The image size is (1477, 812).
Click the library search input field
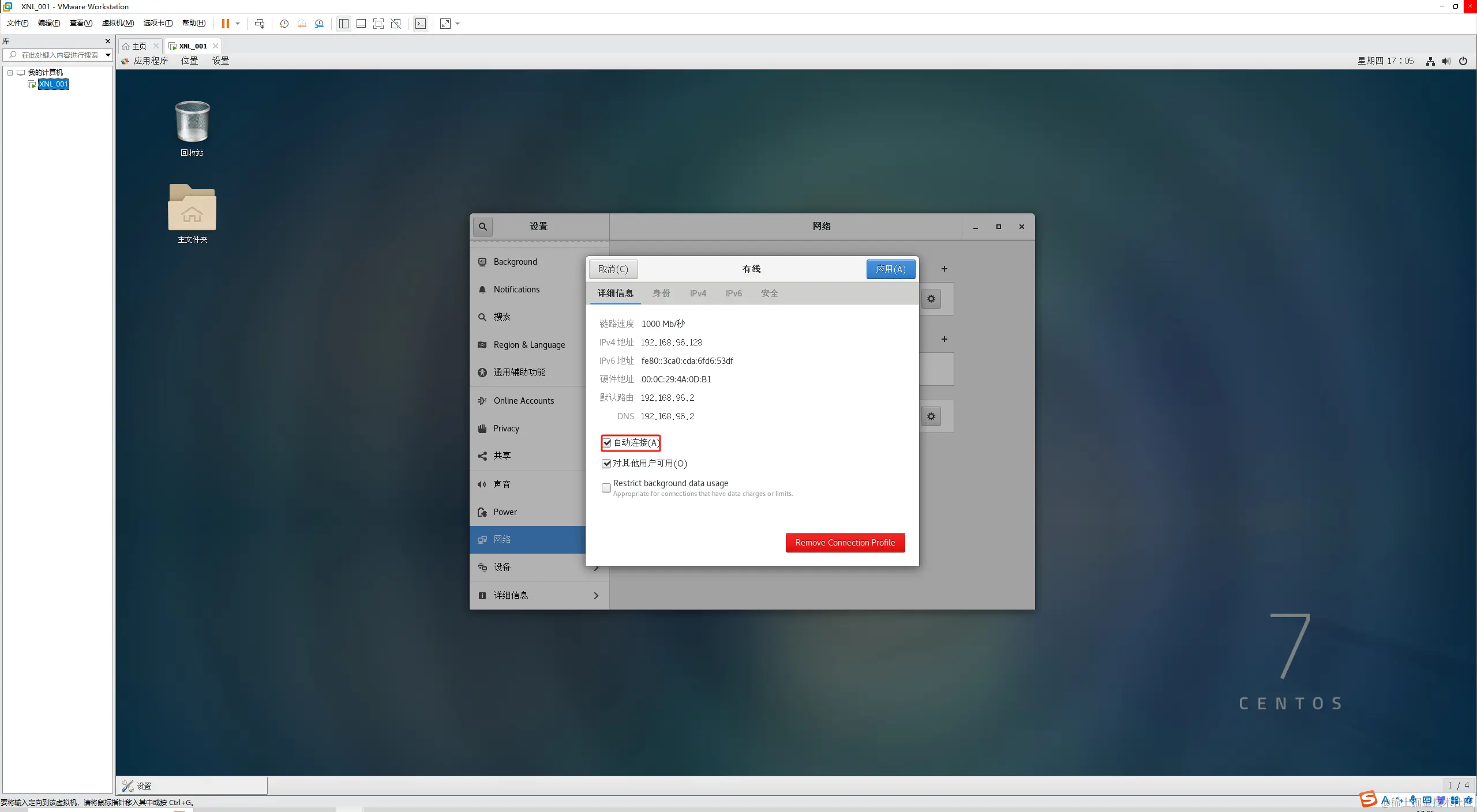58,55
